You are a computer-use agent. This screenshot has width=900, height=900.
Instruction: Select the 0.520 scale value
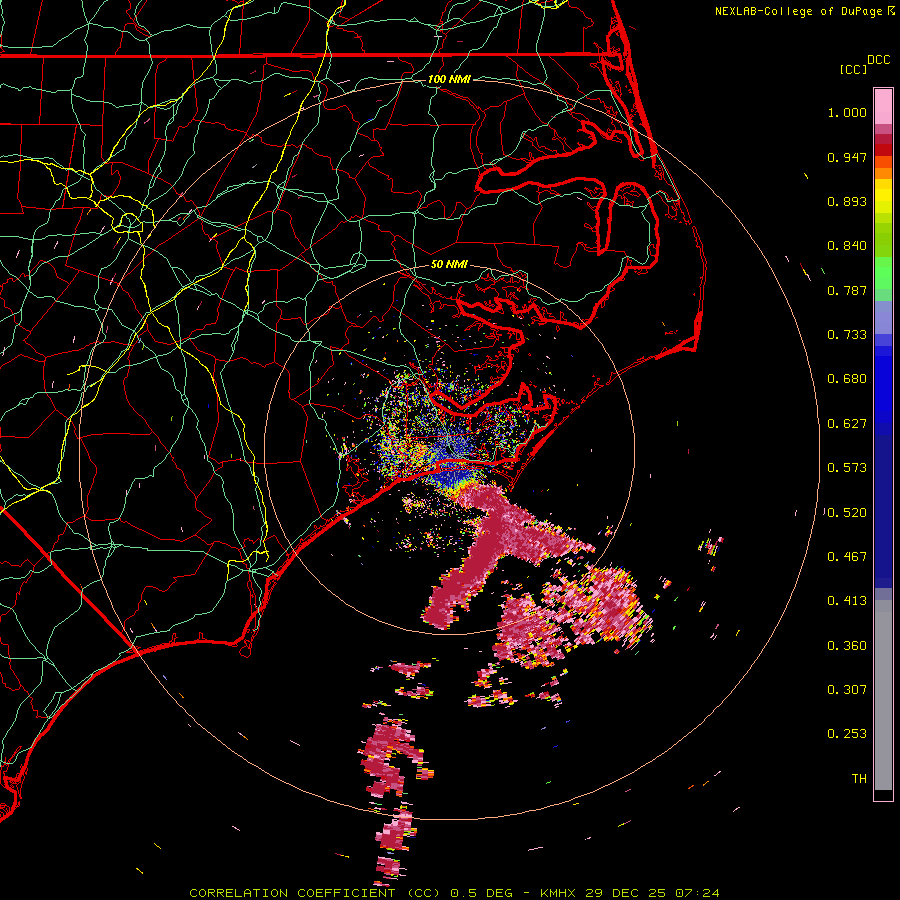(847, 513)
